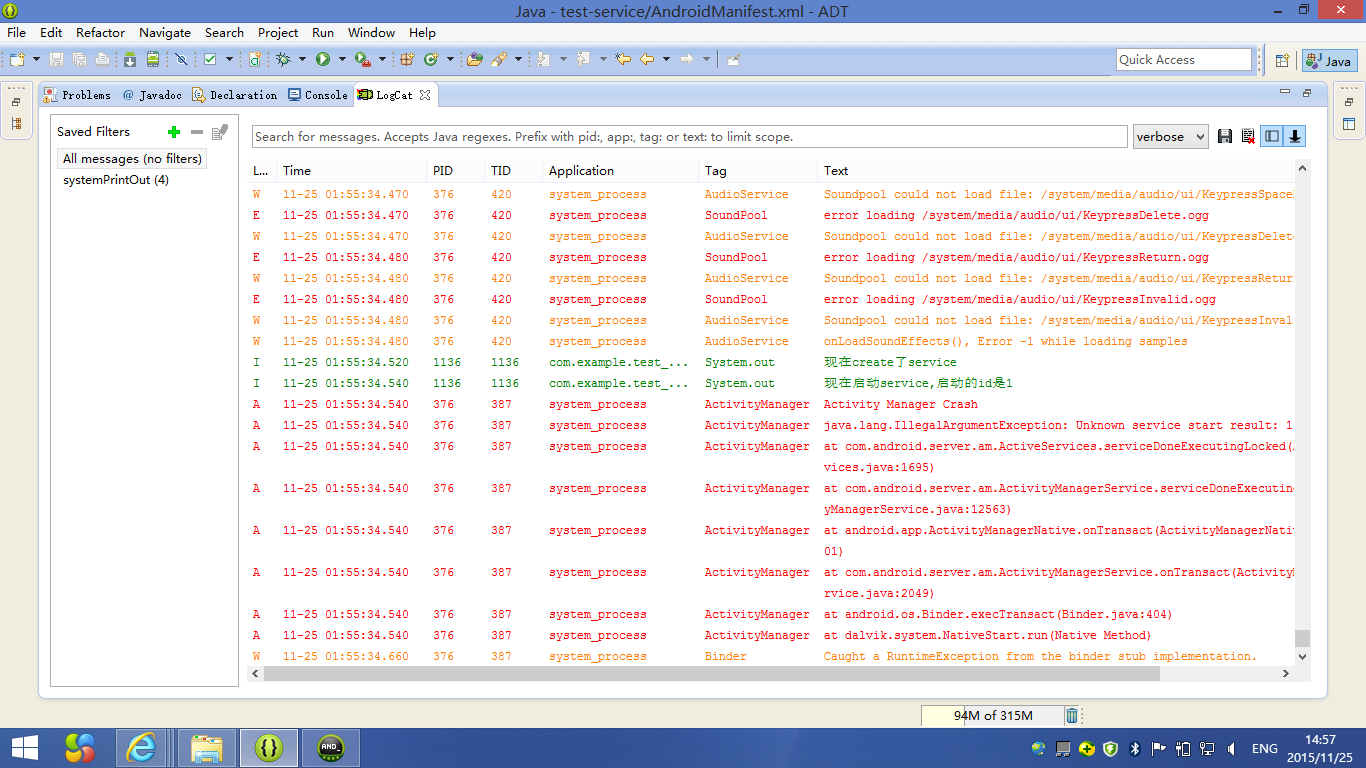Expand the lint check dropdown arrow
Image resolution: width=1366 pixels, height=768 pixels.
[229, 60]
